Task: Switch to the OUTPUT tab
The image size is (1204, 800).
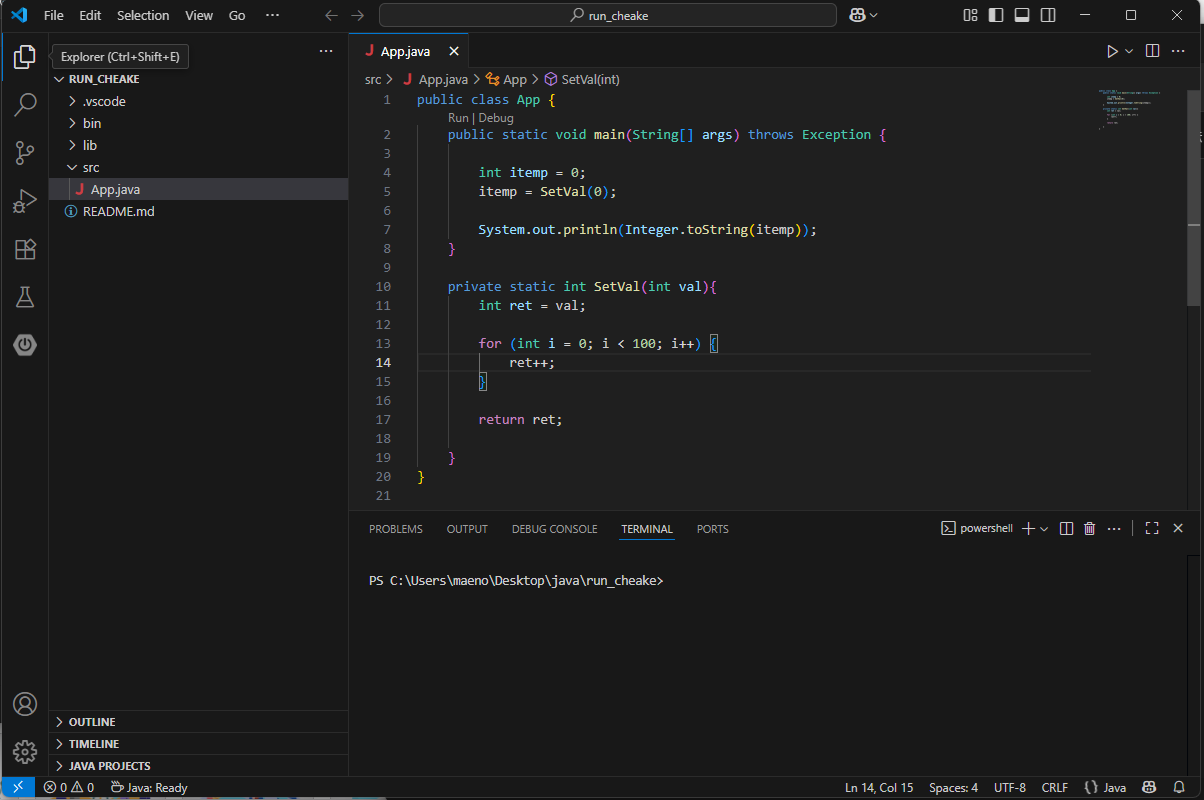Action: coord(467,529)
